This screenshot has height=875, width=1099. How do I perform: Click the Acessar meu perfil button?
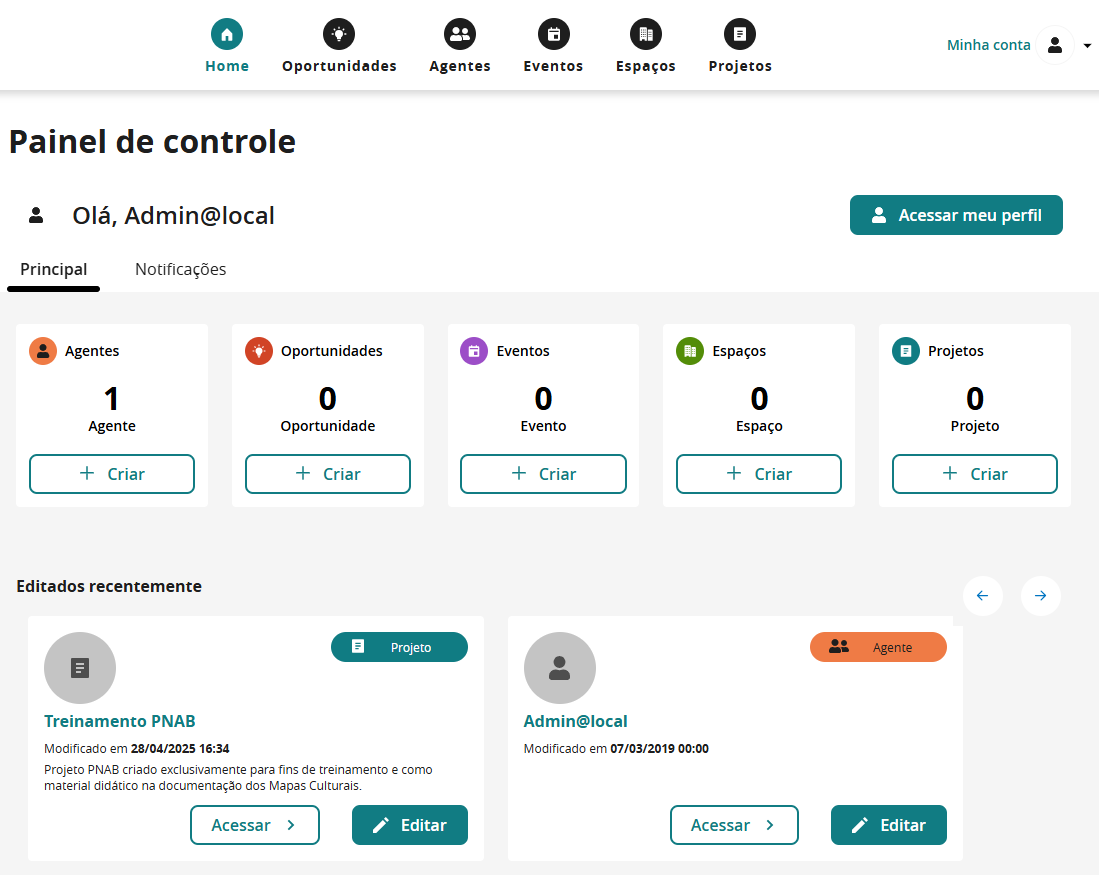956,214
